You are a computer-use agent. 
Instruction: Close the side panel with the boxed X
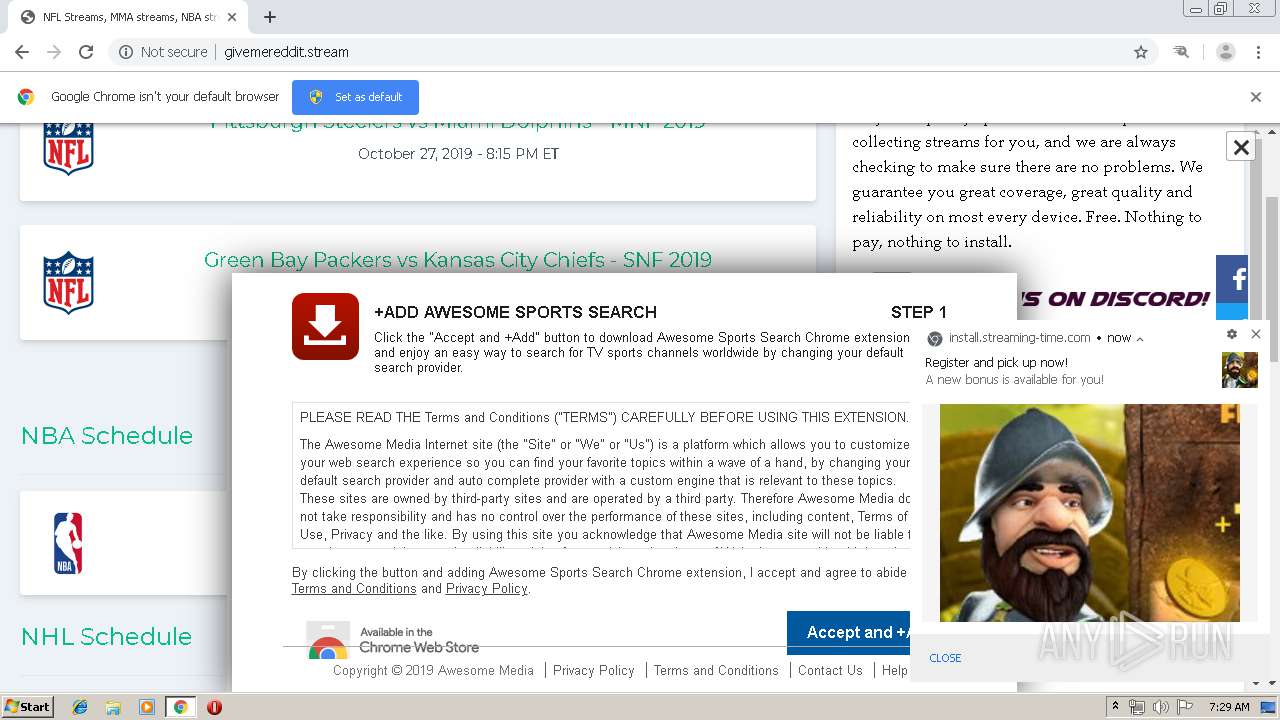click(1241, 147)
